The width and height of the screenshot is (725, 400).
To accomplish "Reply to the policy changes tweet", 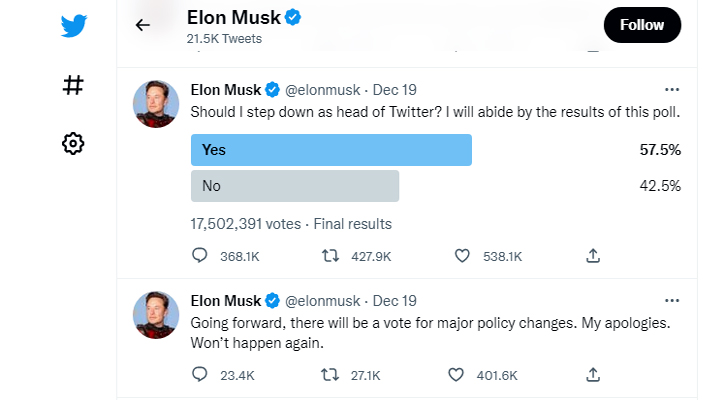I will 200,374.
